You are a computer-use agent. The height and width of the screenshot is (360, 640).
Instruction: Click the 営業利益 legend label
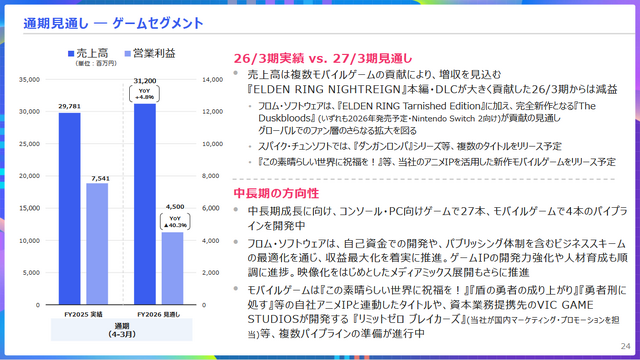click(154, 53)
